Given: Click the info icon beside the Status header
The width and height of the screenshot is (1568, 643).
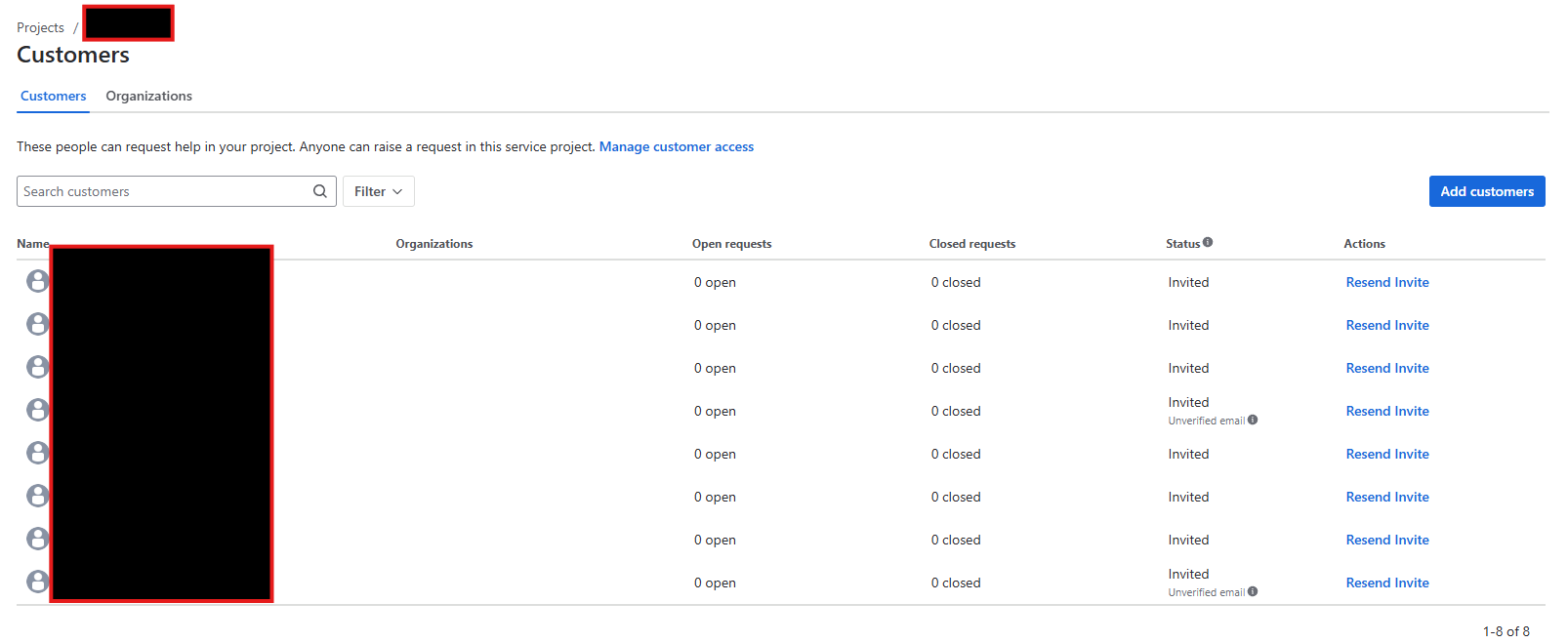Looking at the screenshot, I should click(1208, 242).
